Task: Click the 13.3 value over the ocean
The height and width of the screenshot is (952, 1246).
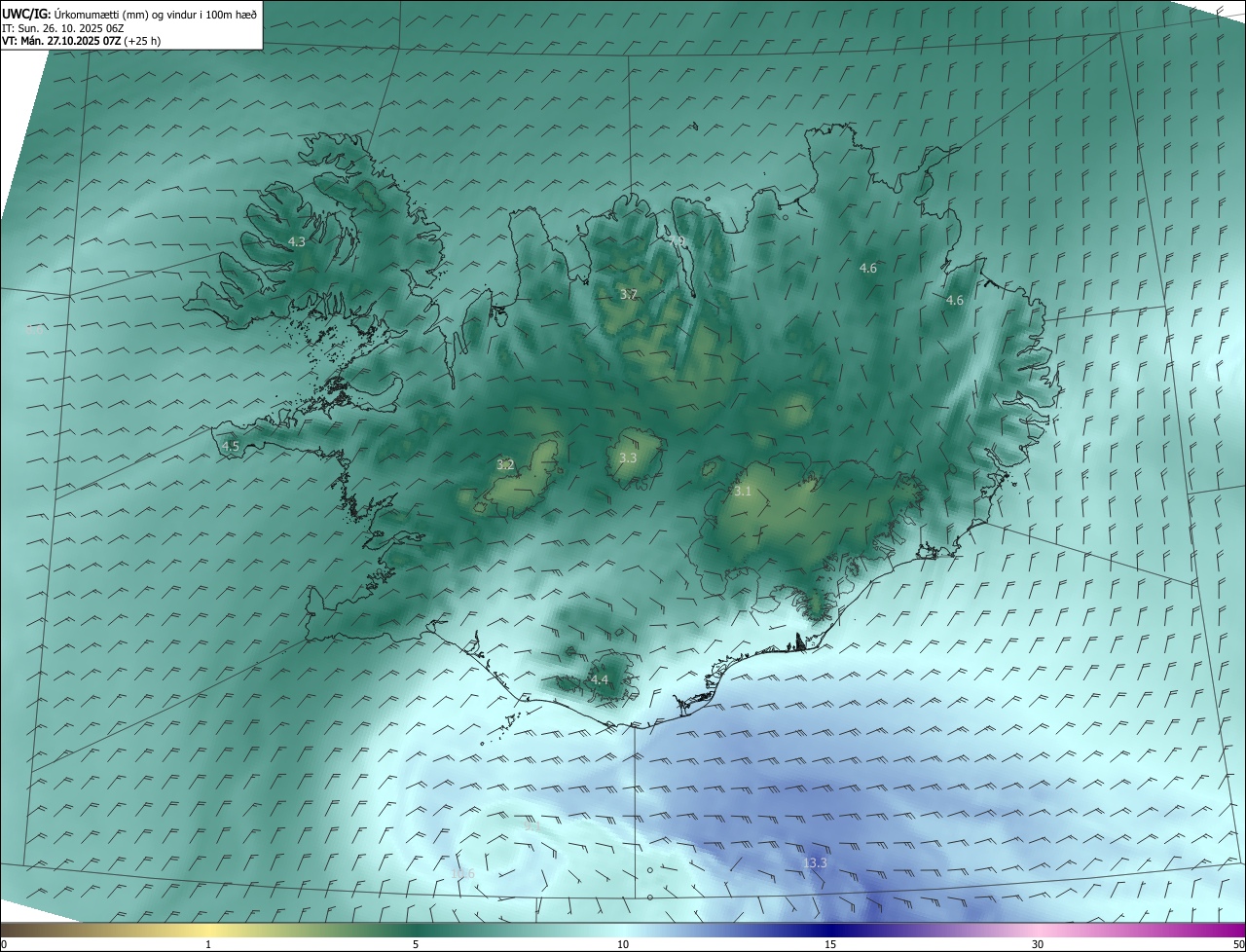Action: pyautogui.click(x=815, y=862)
